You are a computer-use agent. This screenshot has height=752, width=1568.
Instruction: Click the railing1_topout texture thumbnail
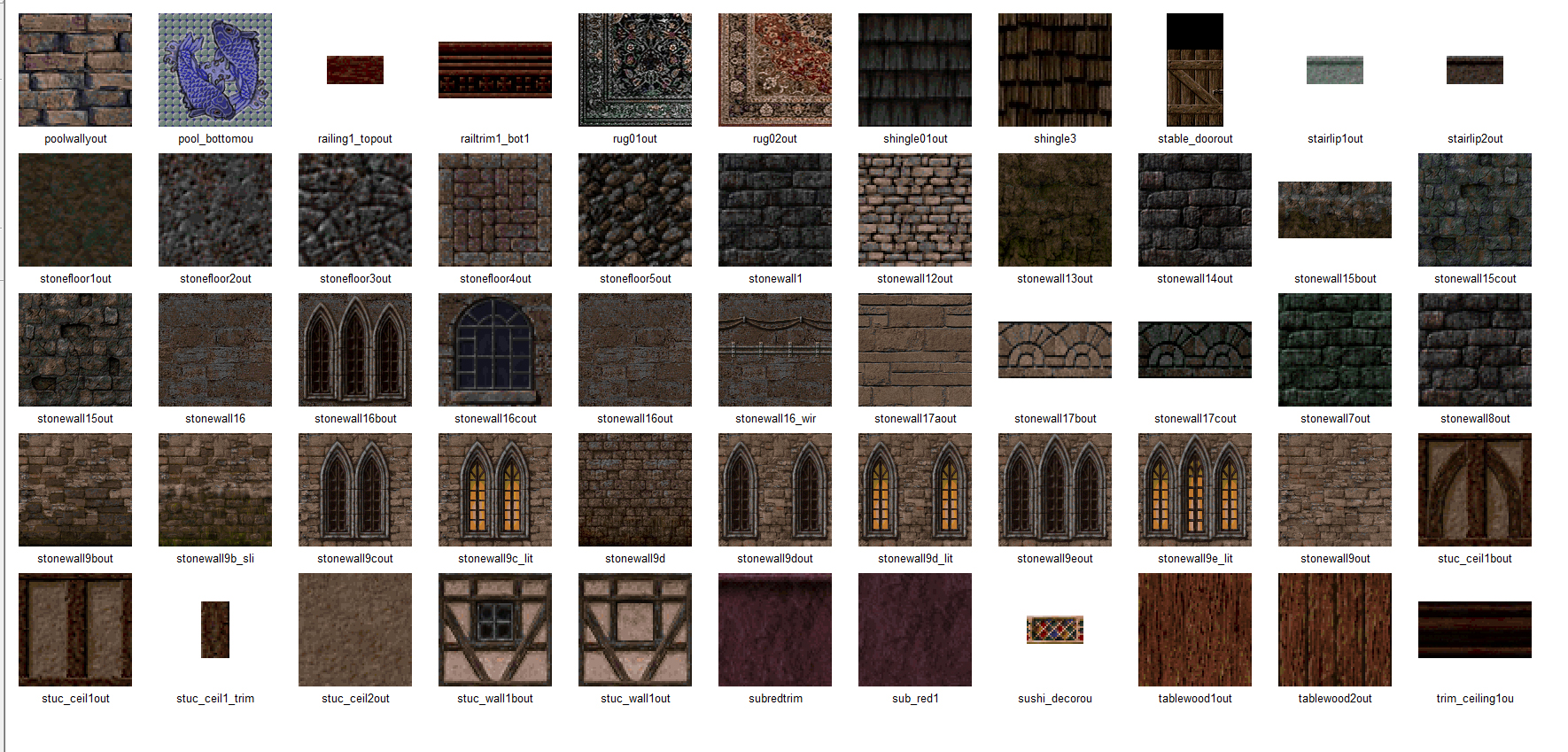(355, 70)
